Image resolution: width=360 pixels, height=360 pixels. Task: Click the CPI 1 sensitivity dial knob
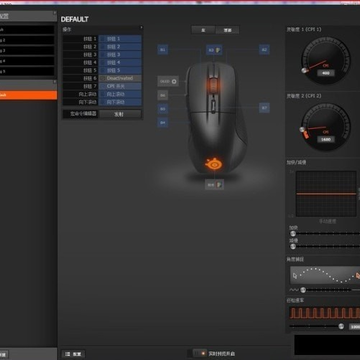point(303,70)
